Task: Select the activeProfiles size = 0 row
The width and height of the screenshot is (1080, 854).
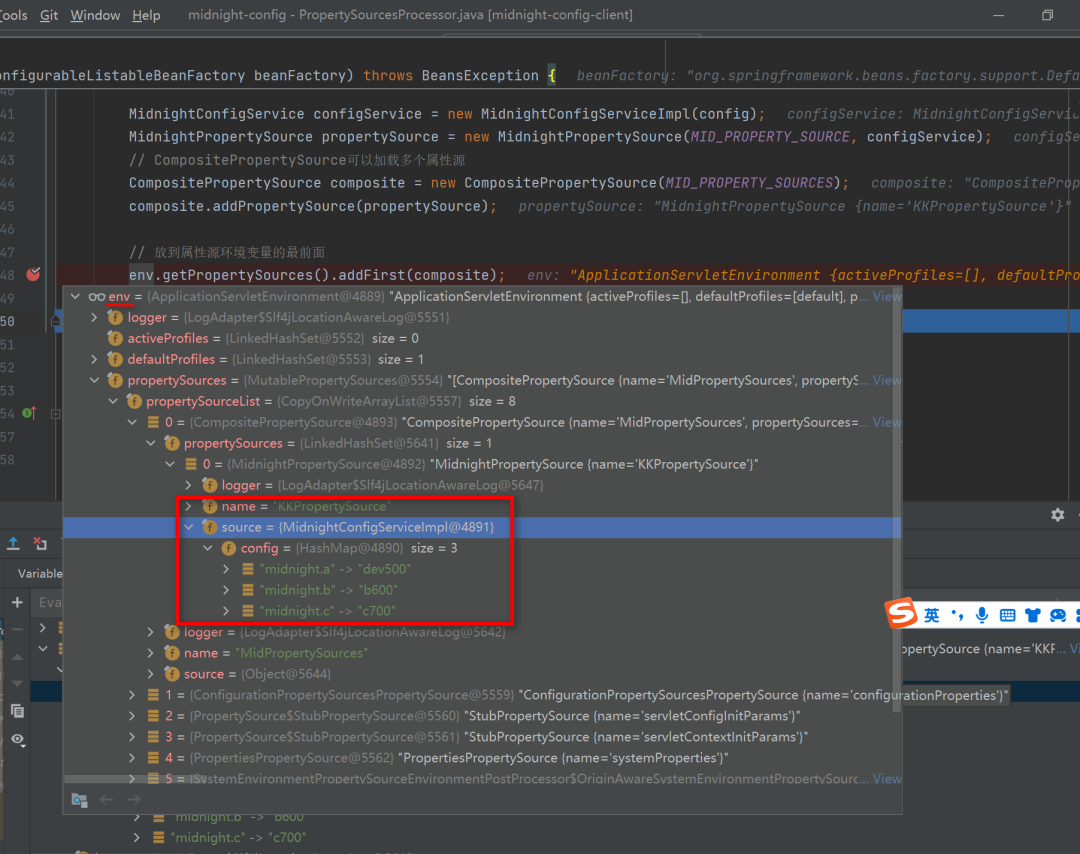Action: pos(482,338)
